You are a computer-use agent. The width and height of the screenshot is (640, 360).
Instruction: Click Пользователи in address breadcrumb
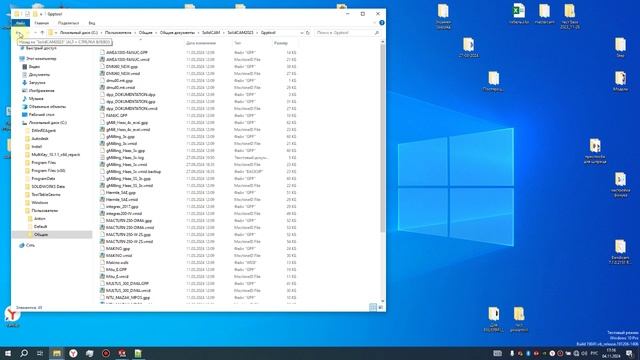point(118,33)
